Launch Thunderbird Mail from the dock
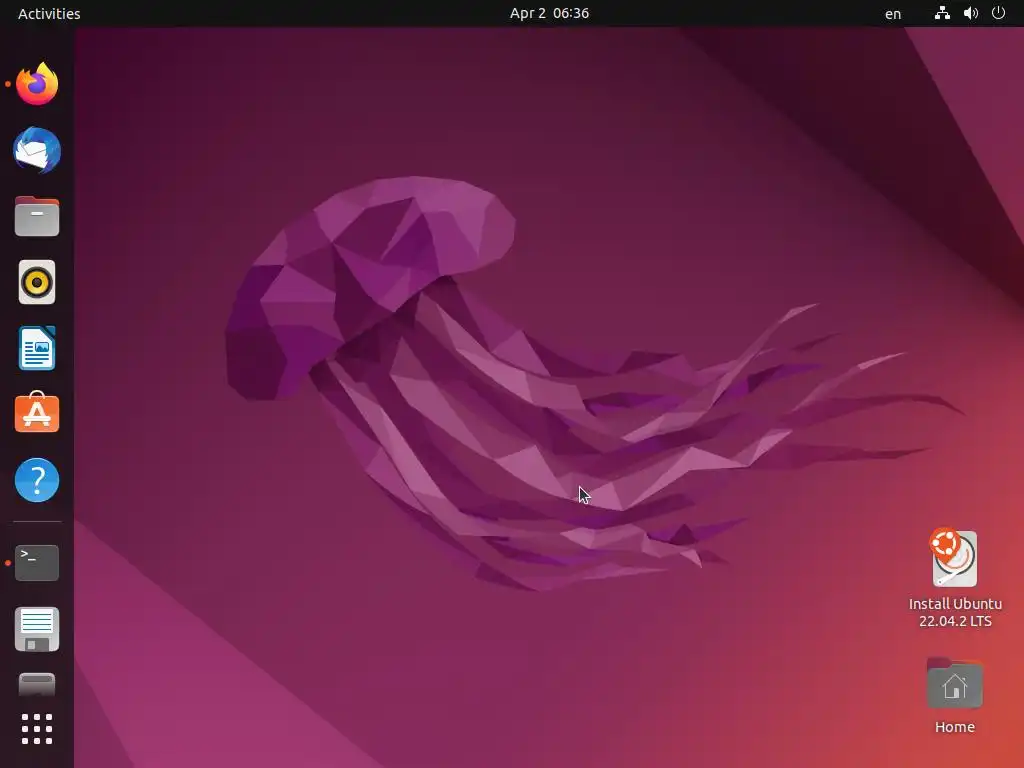The image size is (1024, 768). pyautogui.click(x=37, y=150)
